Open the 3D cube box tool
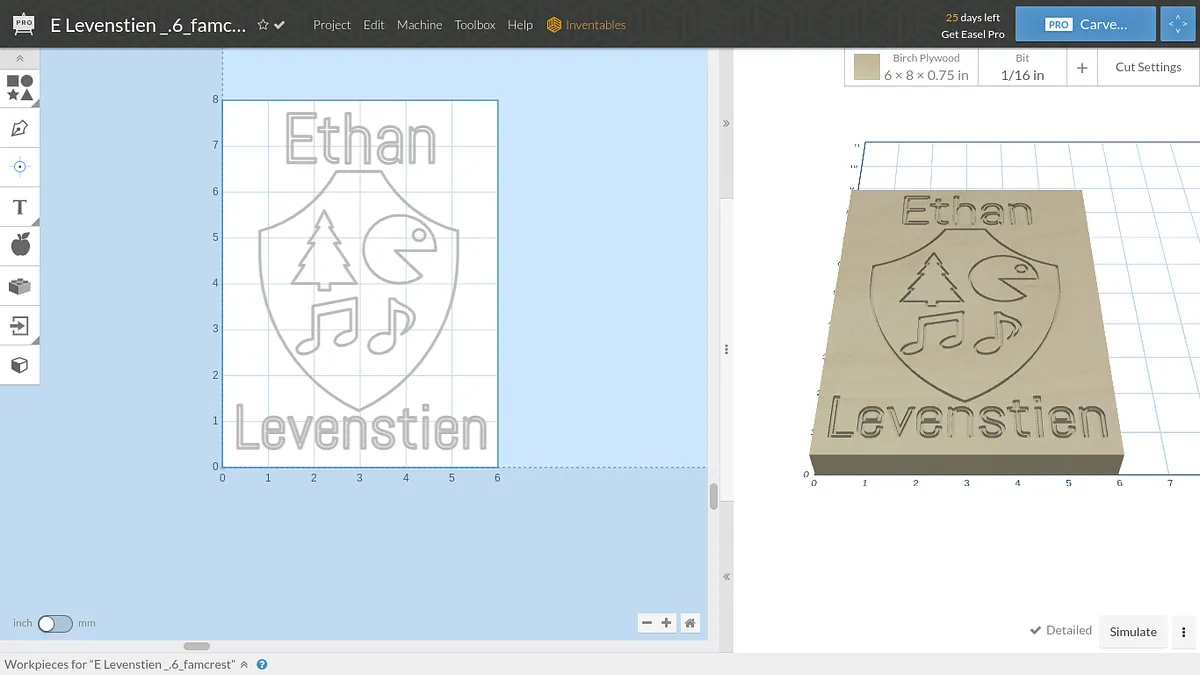Image resolution: width=1200 pixels, height=675 pixels. point(19,365)
